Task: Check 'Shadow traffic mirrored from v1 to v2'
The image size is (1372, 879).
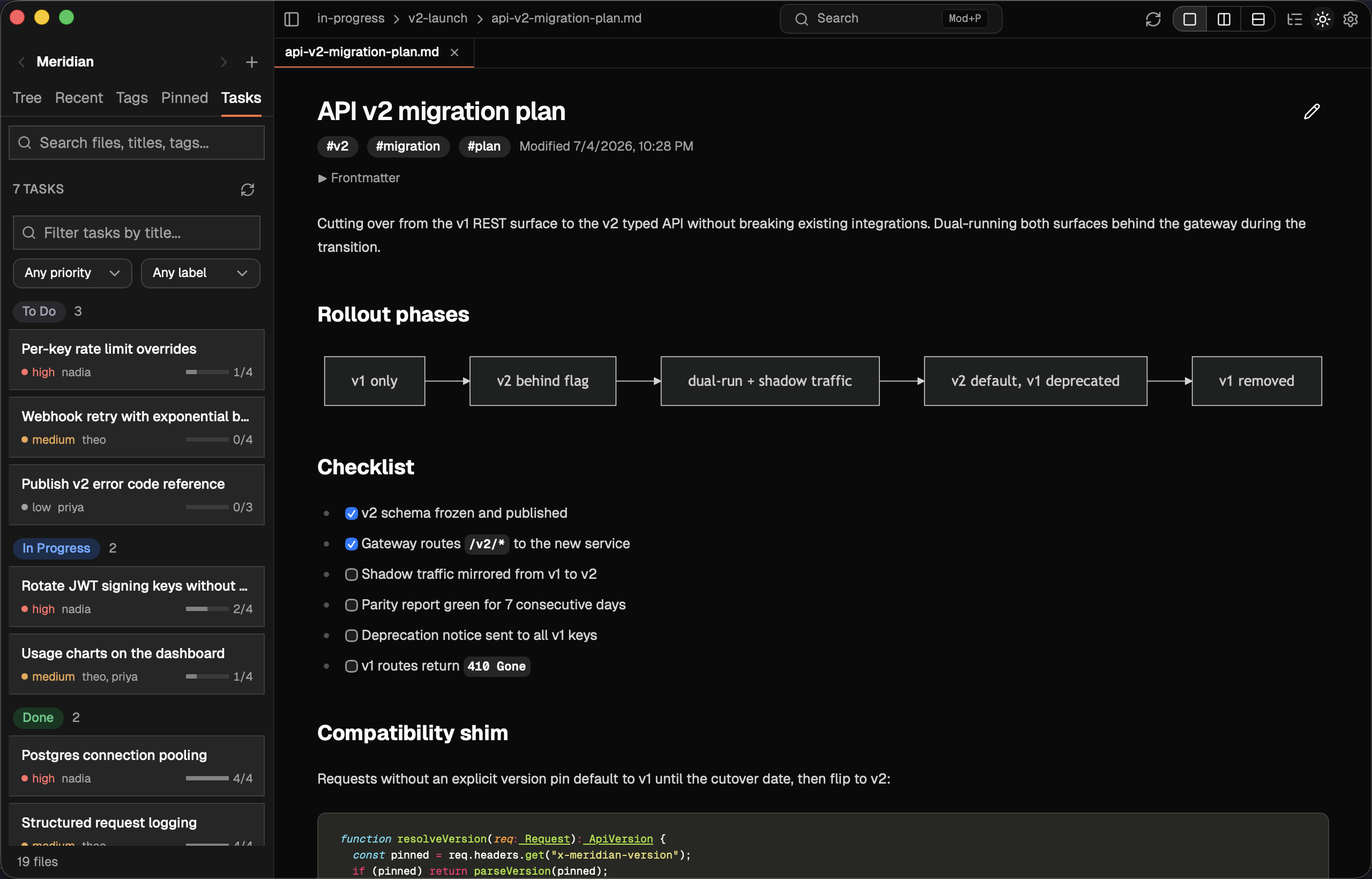Action: (x=352, y=574)
